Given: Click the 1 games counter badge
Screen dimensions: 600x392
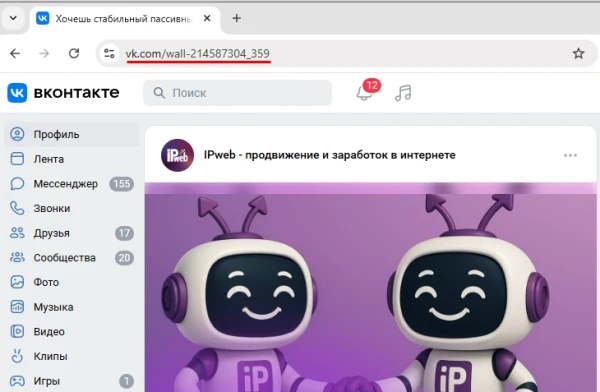Looking at the screenshot, I should tap(126, 381).
